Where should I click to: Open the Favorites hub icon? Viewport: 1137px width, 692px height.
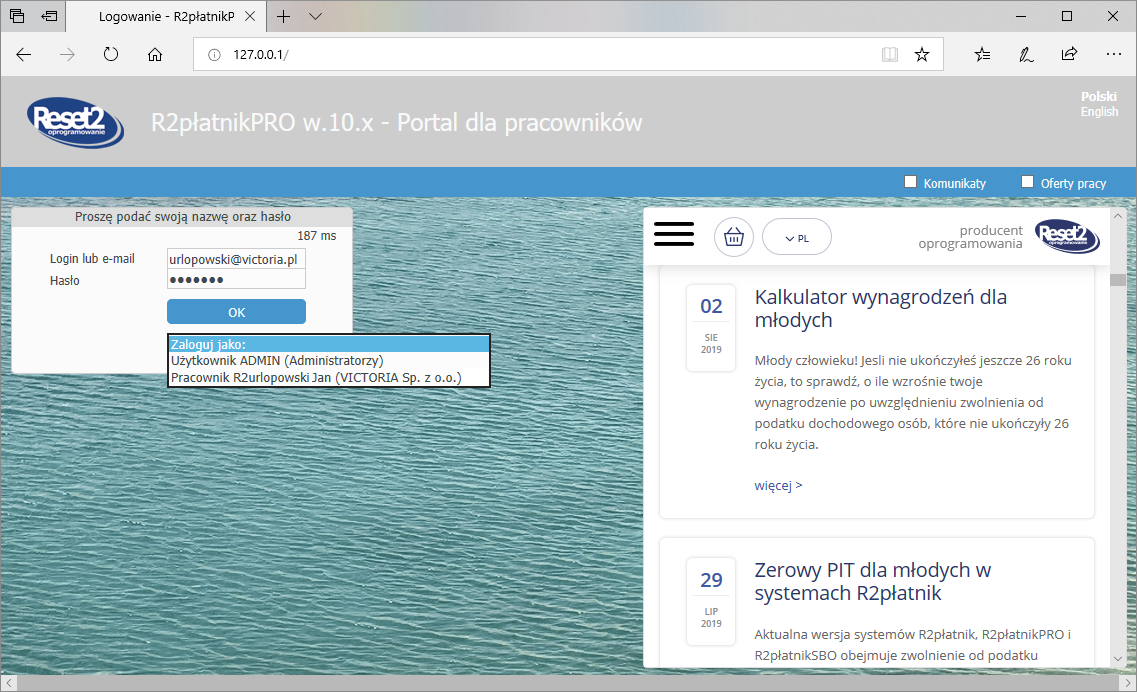[x=983, y=54]
